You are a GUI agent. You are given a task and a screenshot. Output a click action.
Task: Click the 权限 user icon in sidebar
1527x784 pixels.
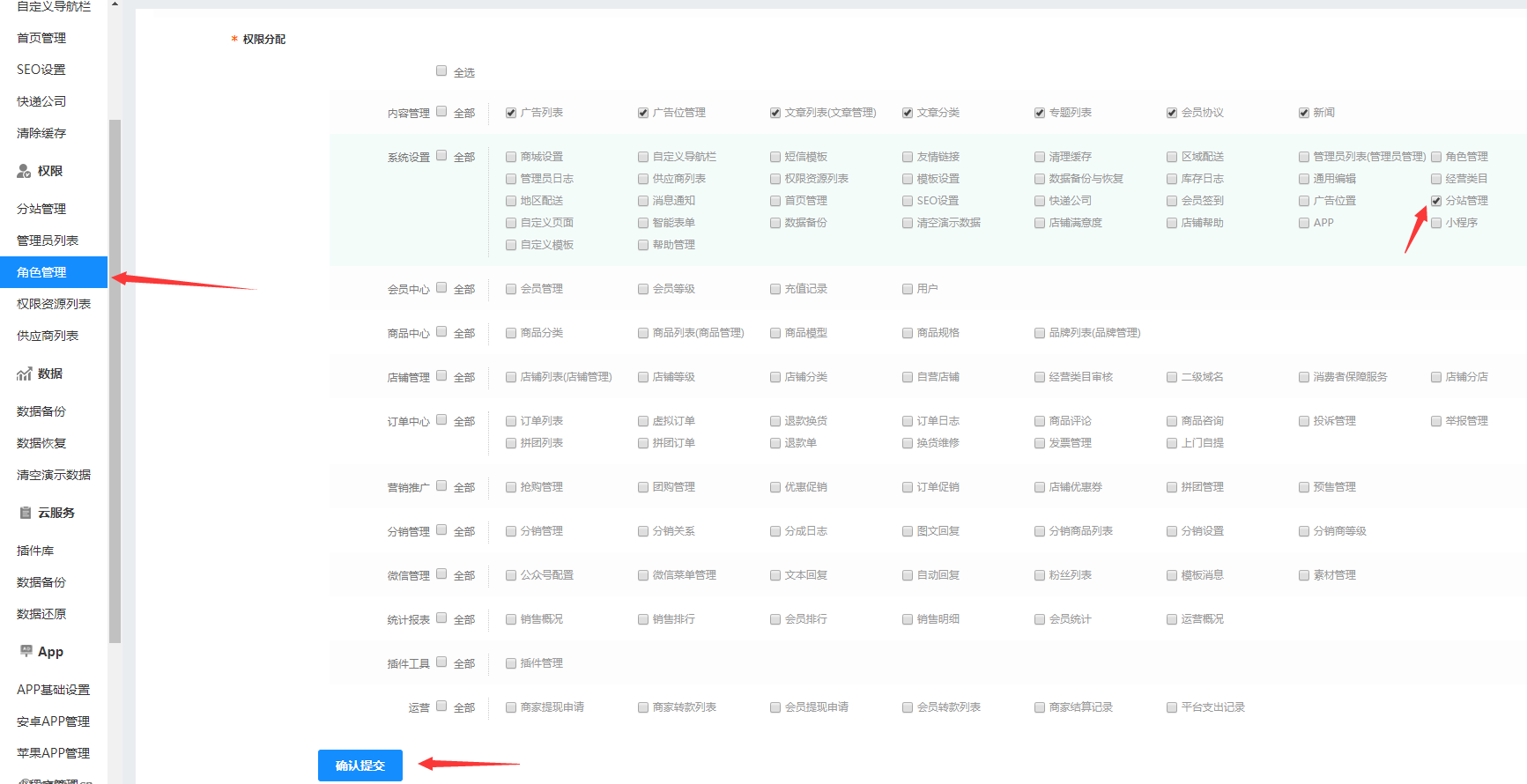24,171
